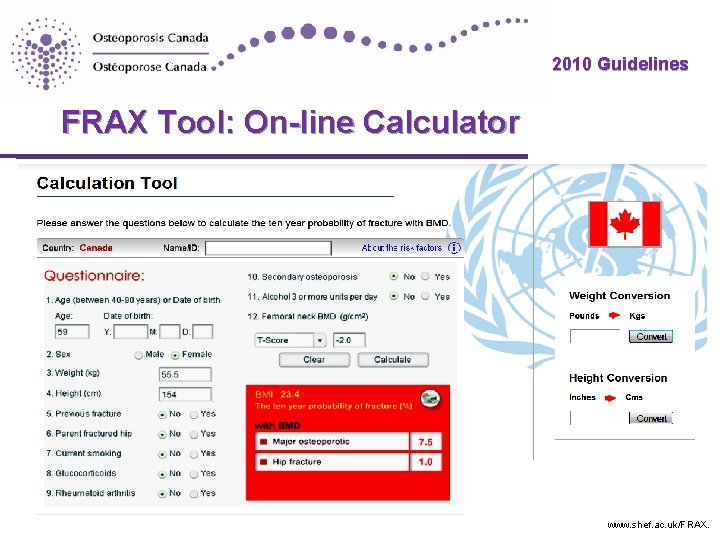Select Female for Sex
The width and height of the screenshot is (720, 540).
pyautogui.click(x=175, y=355)
